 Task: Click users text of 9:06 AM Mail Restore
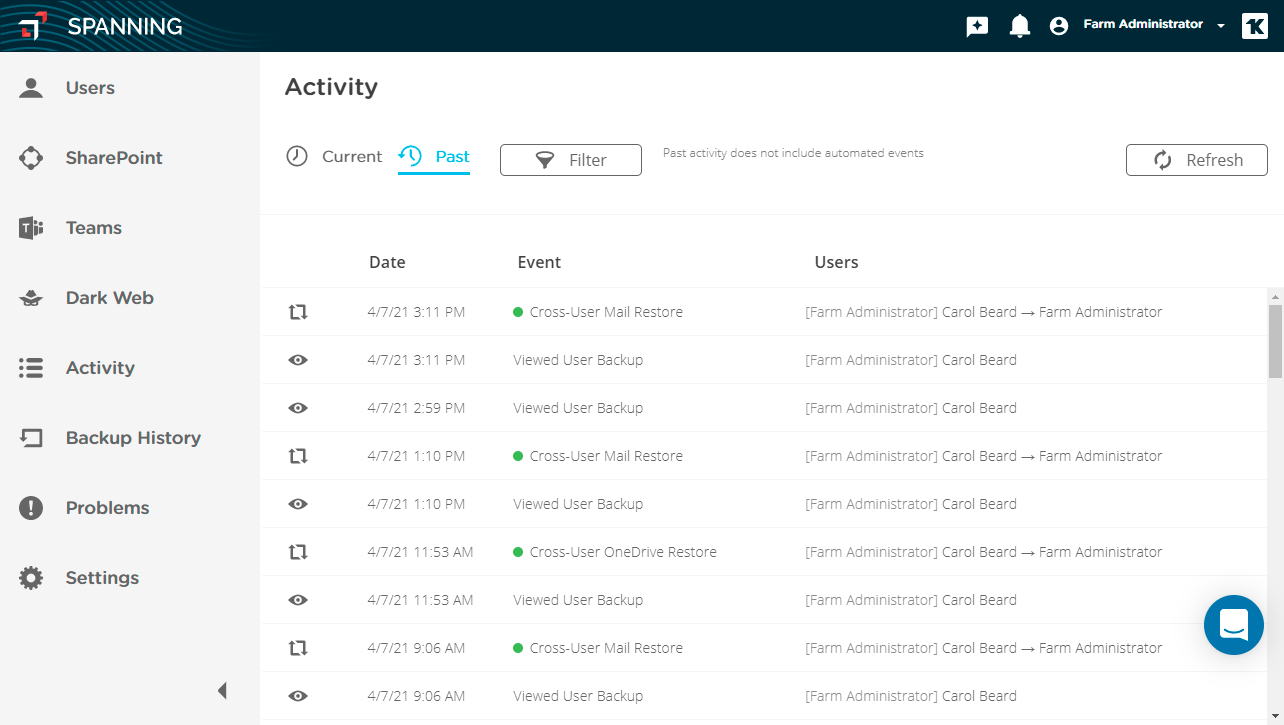(x=984, y=648)
